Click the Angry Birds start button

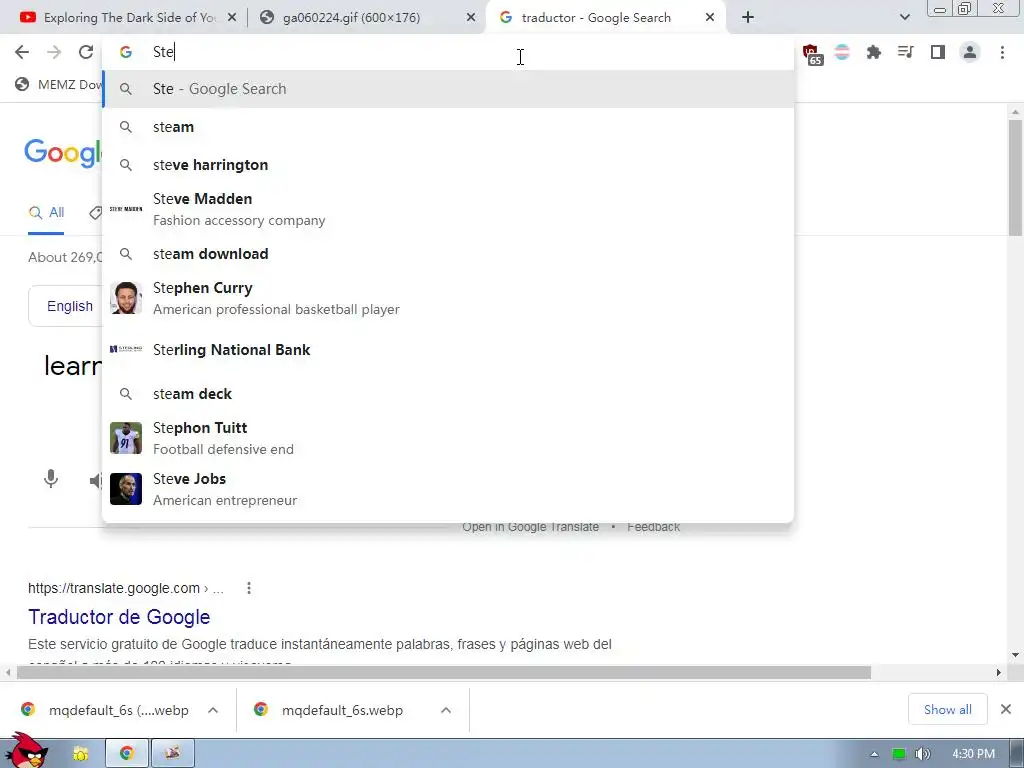pos(25,751)
